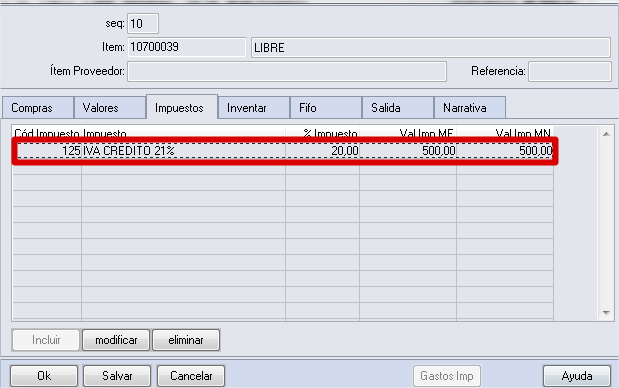Click the eliminar button
Viewport: 619px width, 388px height.
pyautogui.click(x=186, y=340)
